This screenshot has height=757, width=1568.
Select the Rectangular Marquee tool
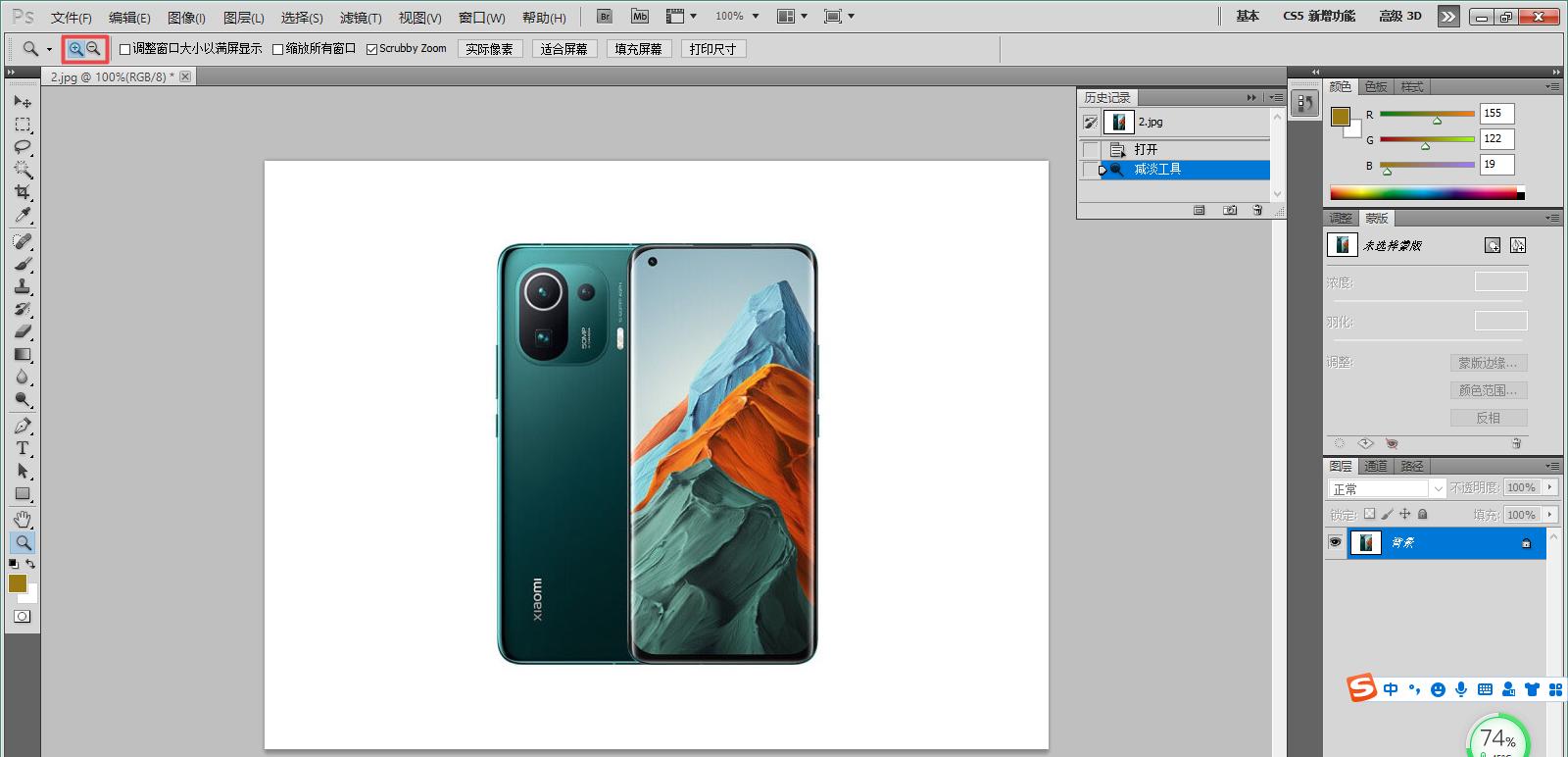pos(23,125)
